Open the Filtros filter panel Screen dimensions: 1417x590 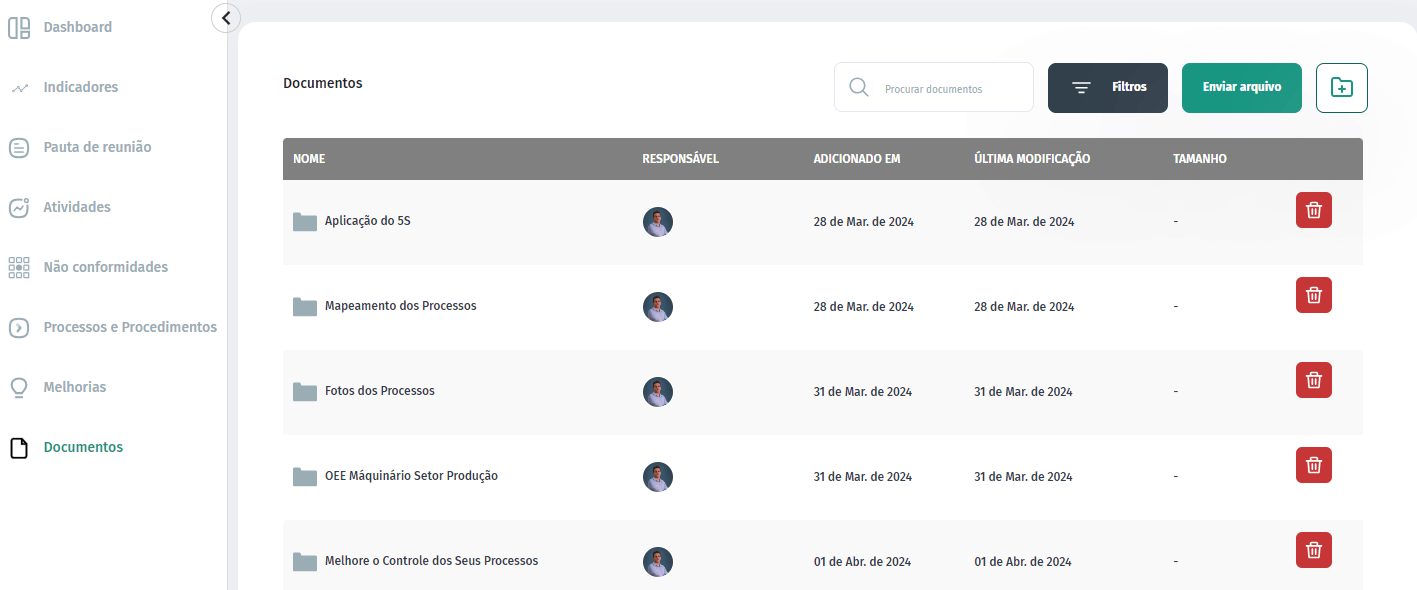1108,88
